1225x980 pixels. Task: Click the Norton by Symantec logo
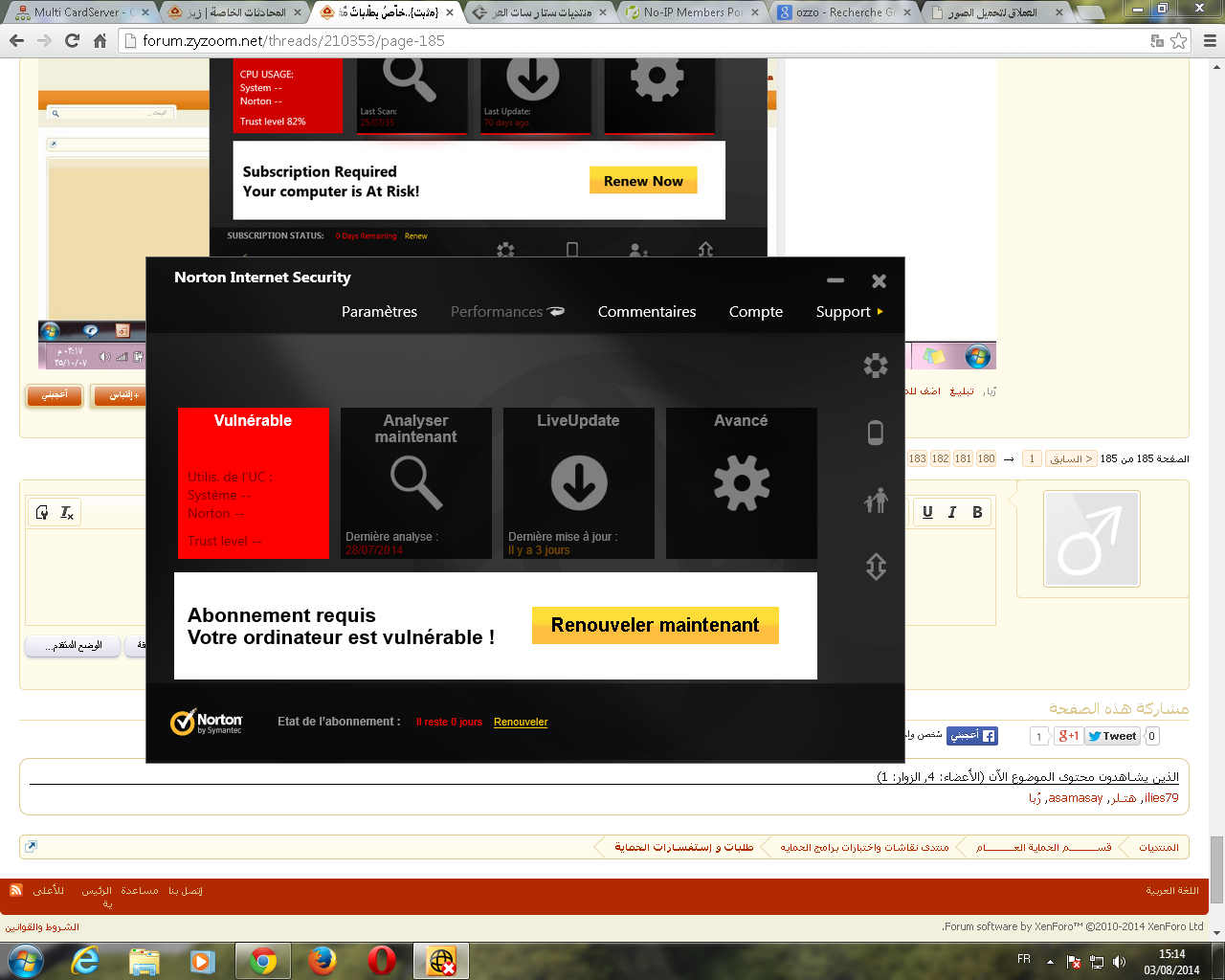[x=206, y=723]
